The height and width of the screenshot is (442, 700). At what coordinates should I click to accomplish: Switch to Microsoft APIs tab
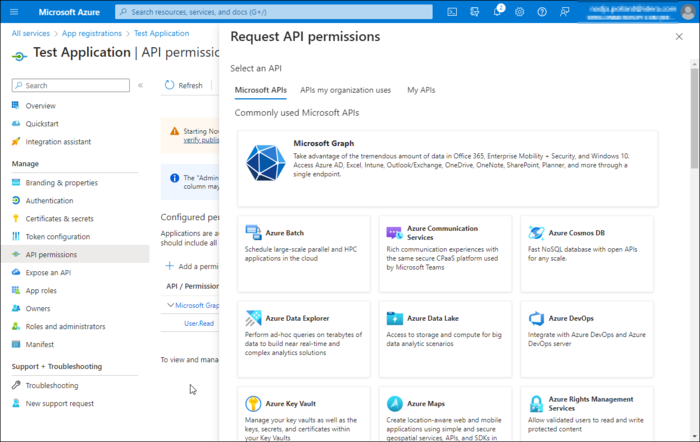[x=261, y=90]
